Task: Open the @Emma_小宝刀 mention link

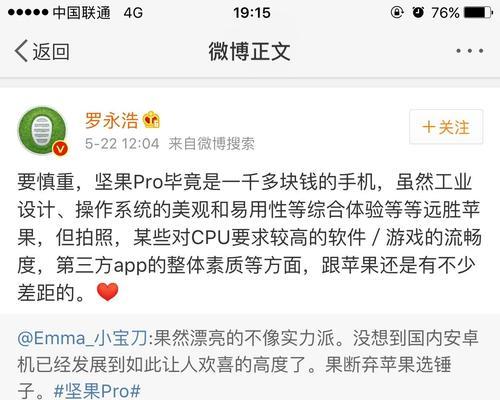Action: tap(82, 338)
